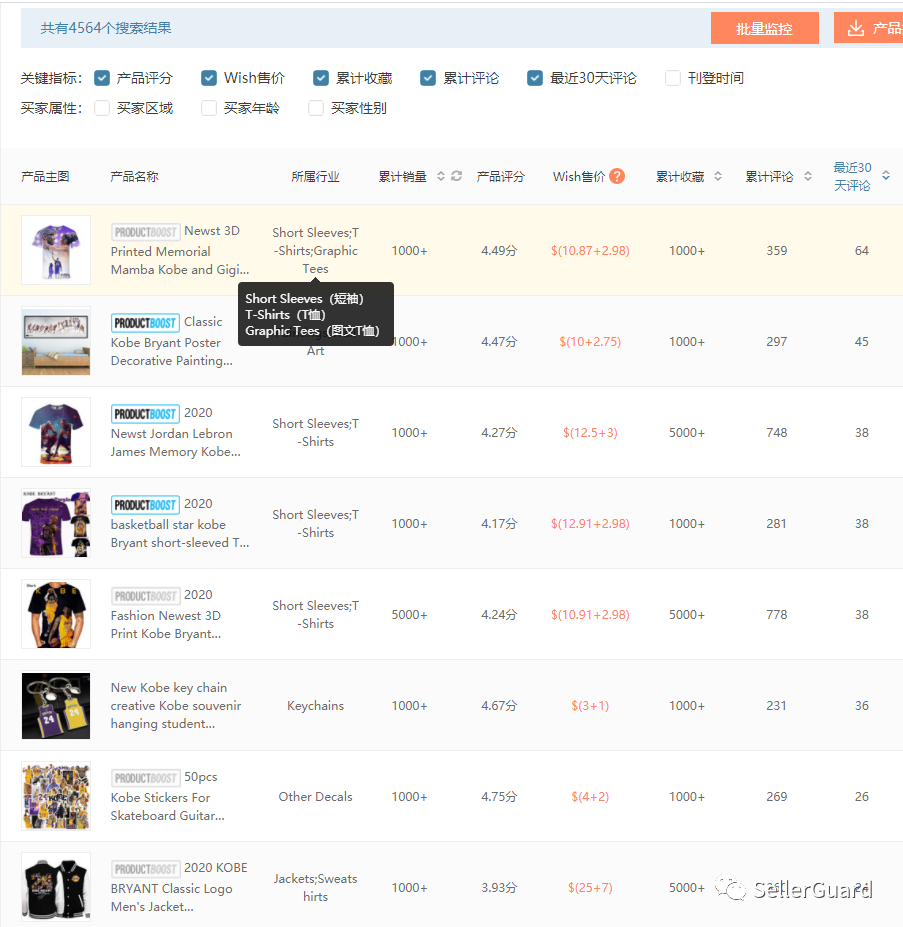Uncheck the 累计收藏 checkbox
The image size is (903, 927).
[x=321, y=78]
